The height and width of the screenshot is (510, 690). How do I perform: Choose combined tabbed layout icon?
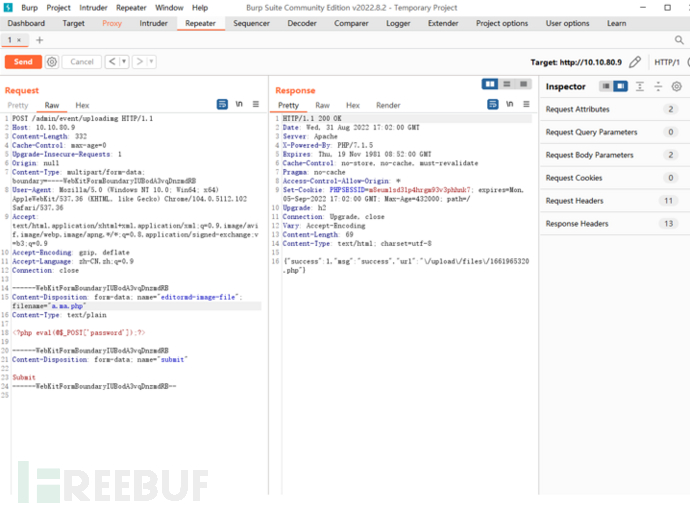click(x=523, y=84)
